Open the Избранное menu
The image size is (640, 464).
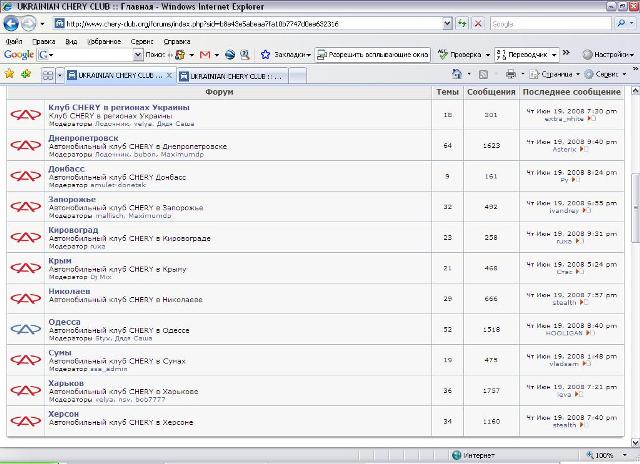[104, 42]
